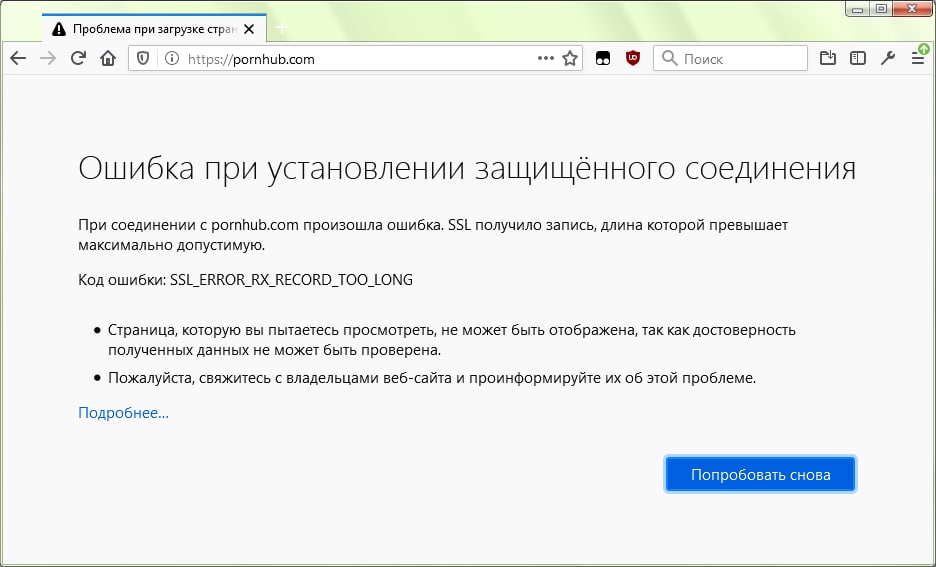Open the developer tools wrench icon
936x567 pixels.
tap(888, 58)
